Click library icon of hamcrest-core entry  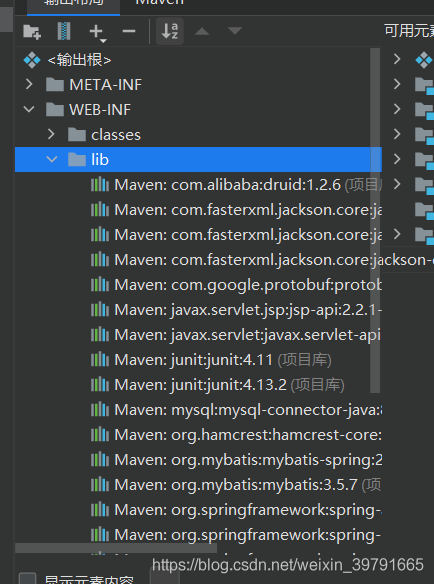tap(100, 435)
